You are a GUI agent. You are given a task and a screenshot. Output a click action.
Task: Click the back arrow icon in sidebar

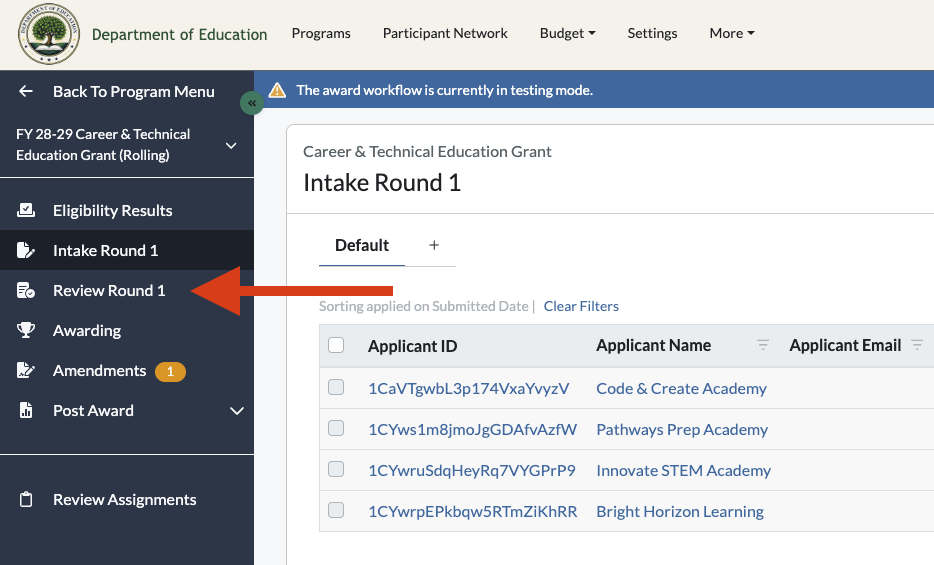(x=26, y=91)
